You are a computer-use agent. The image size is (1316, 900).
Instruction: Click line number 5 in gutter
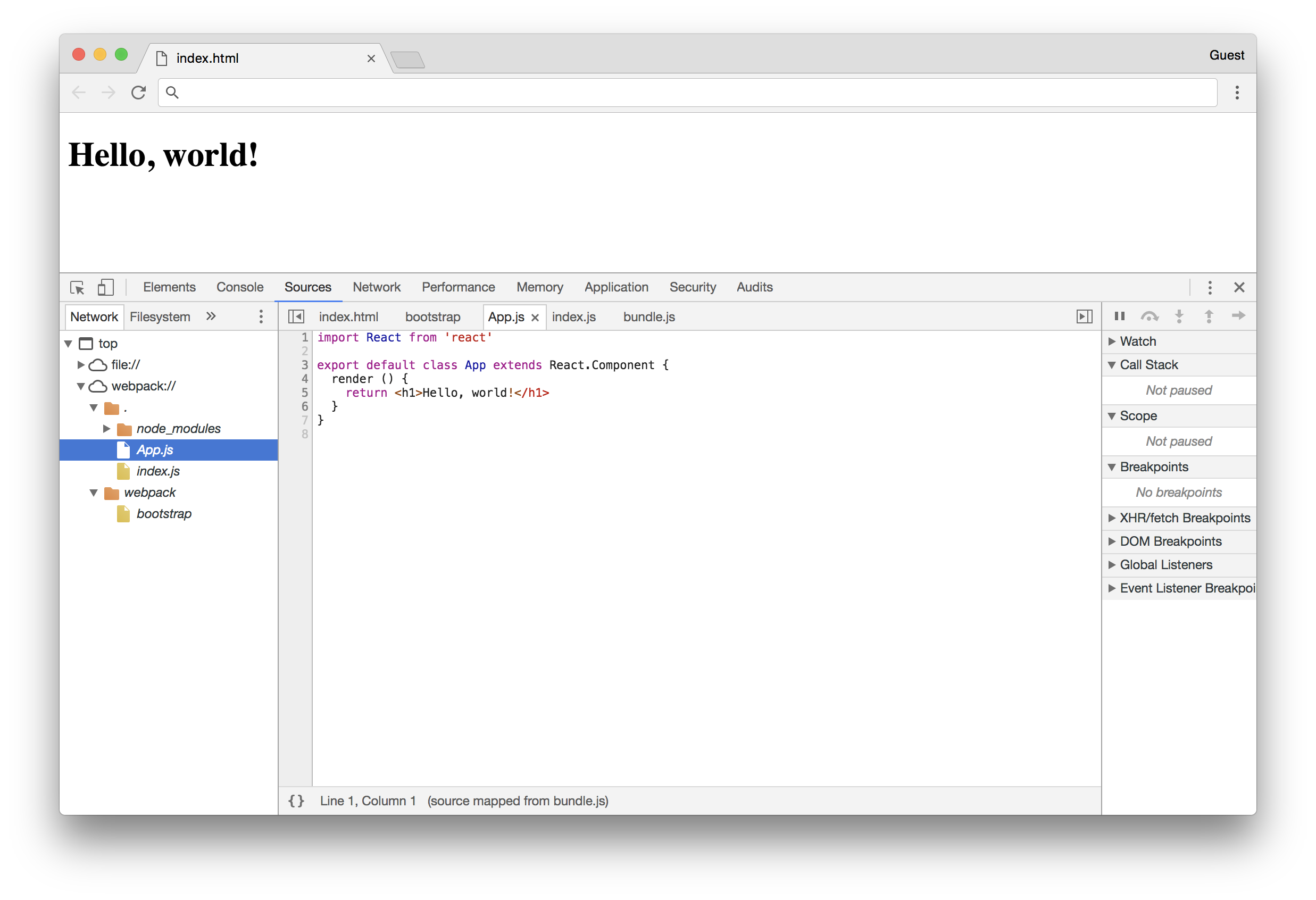coord(305,393)
